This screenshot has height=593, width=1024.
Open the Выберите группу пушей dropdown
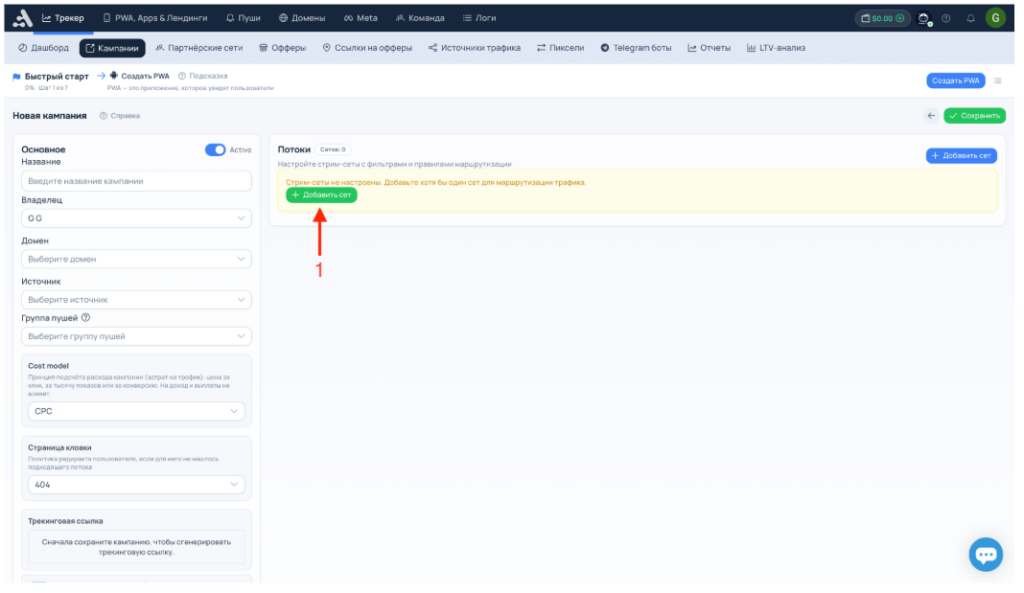[136, 336]
